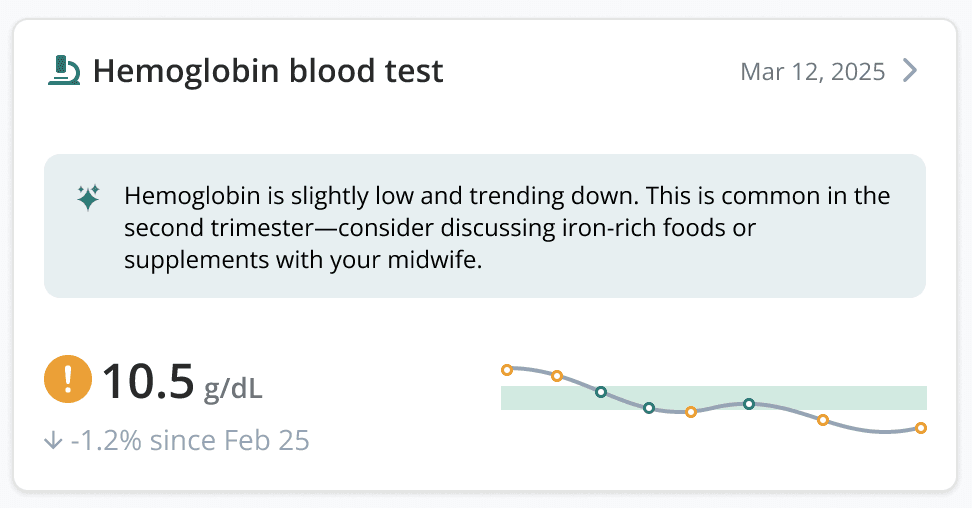The image size is (972, 508).
Task: Select the Mar 12, 2025 date
Action: tap(812, 72)
